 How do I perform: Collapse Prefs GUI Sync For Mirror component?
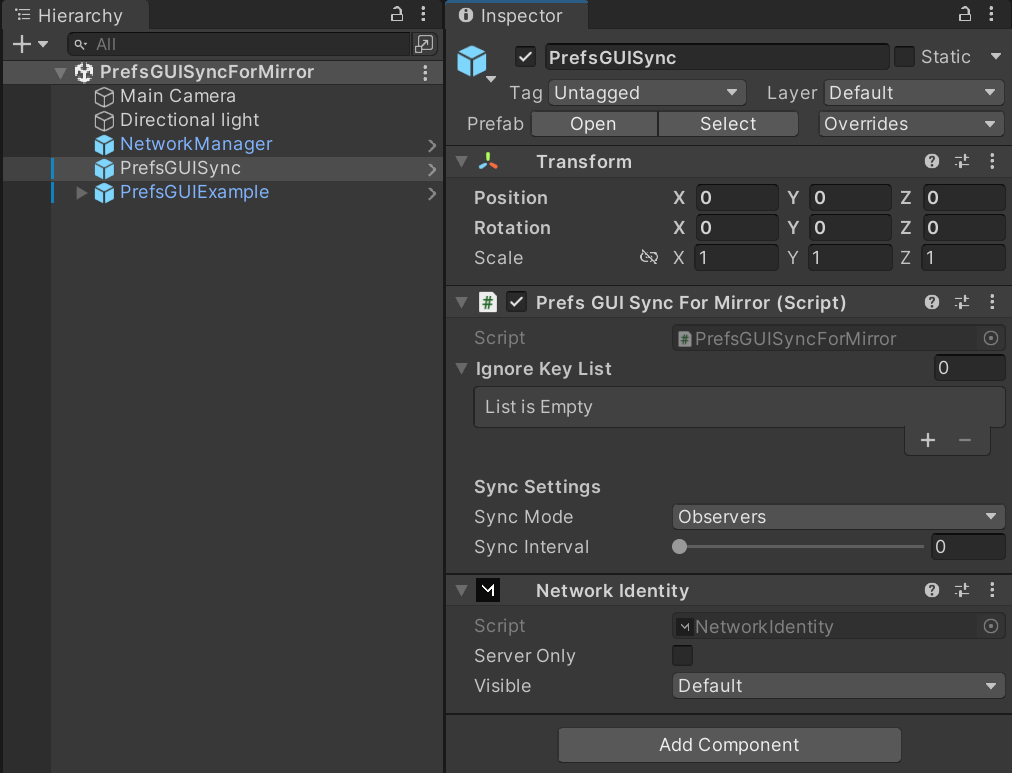click(x=461, y=302)
